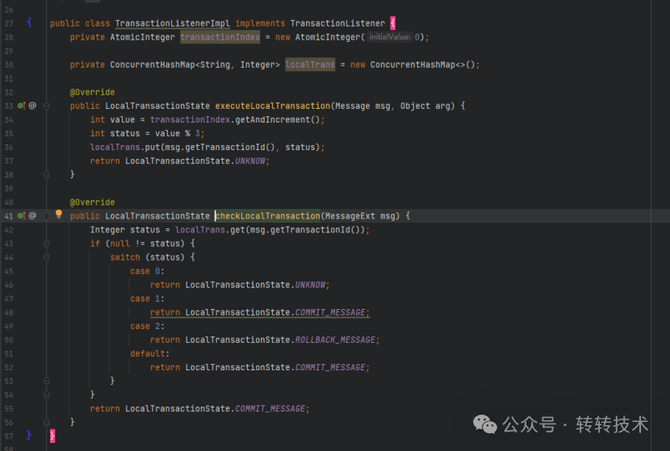The image size is (670, 451).
Task: Click the blue opening brace marker on line 27
Action: (29, 22)
